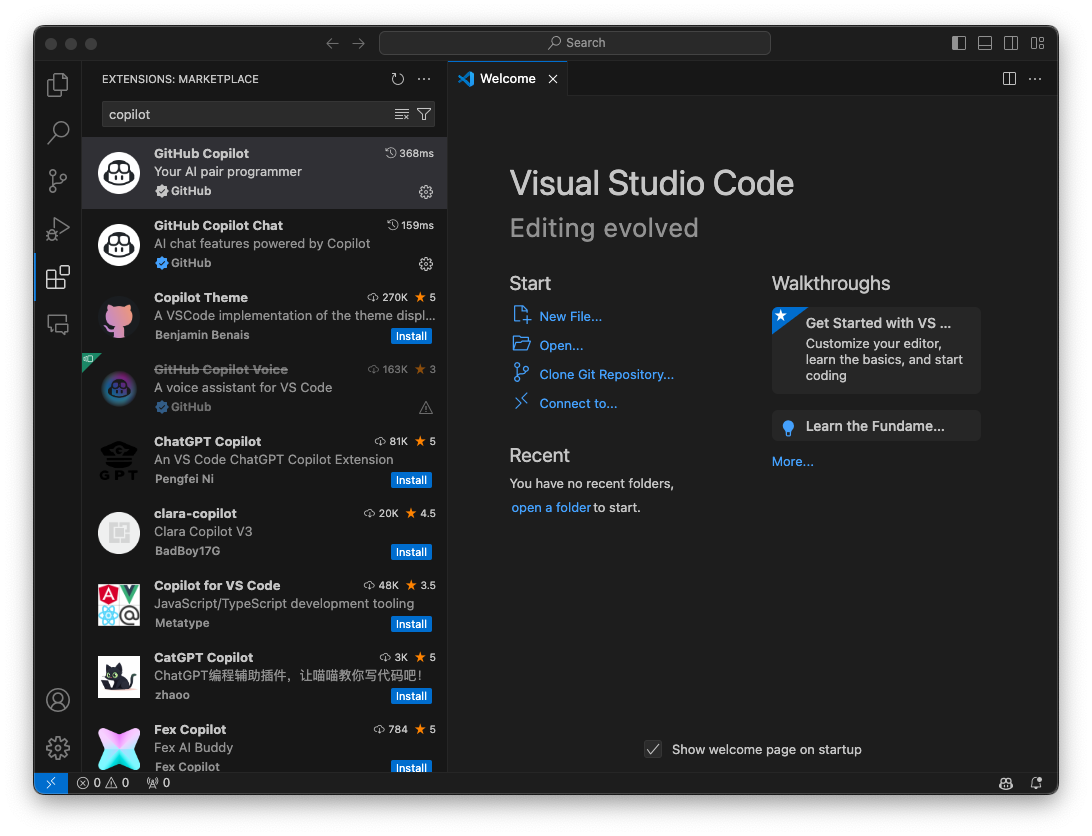Toggle Show welcome page on startup checkbox
The height and width of the screenshot is (836, 1092).
[x=653, y=749]
